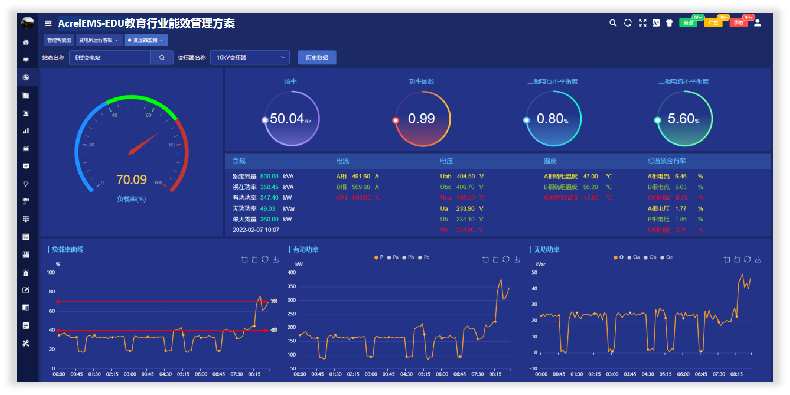Click the green alarm badge button in header

[688, 23]
